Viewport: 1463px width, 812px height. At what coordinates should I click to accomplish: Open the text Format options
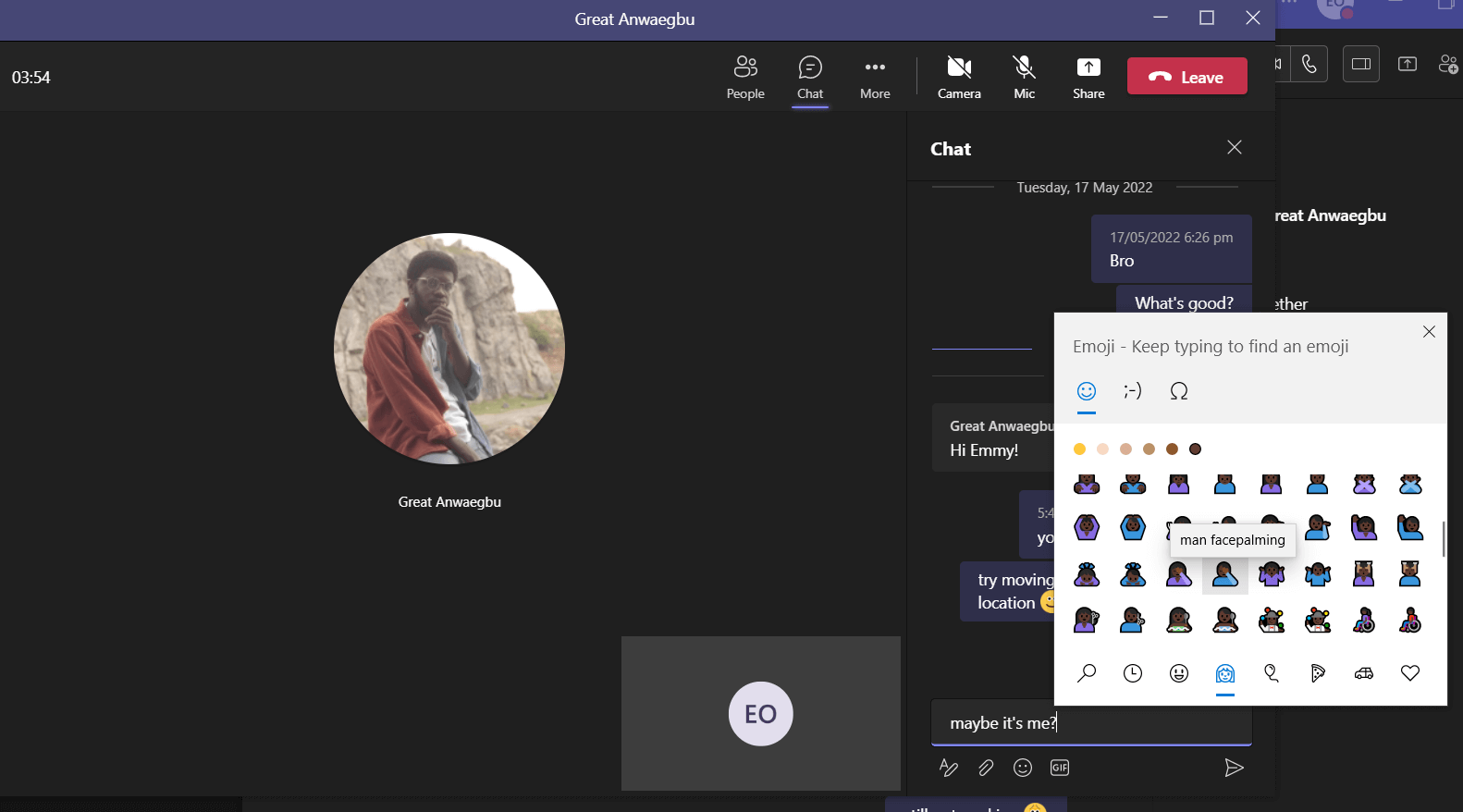pos(949,768)
